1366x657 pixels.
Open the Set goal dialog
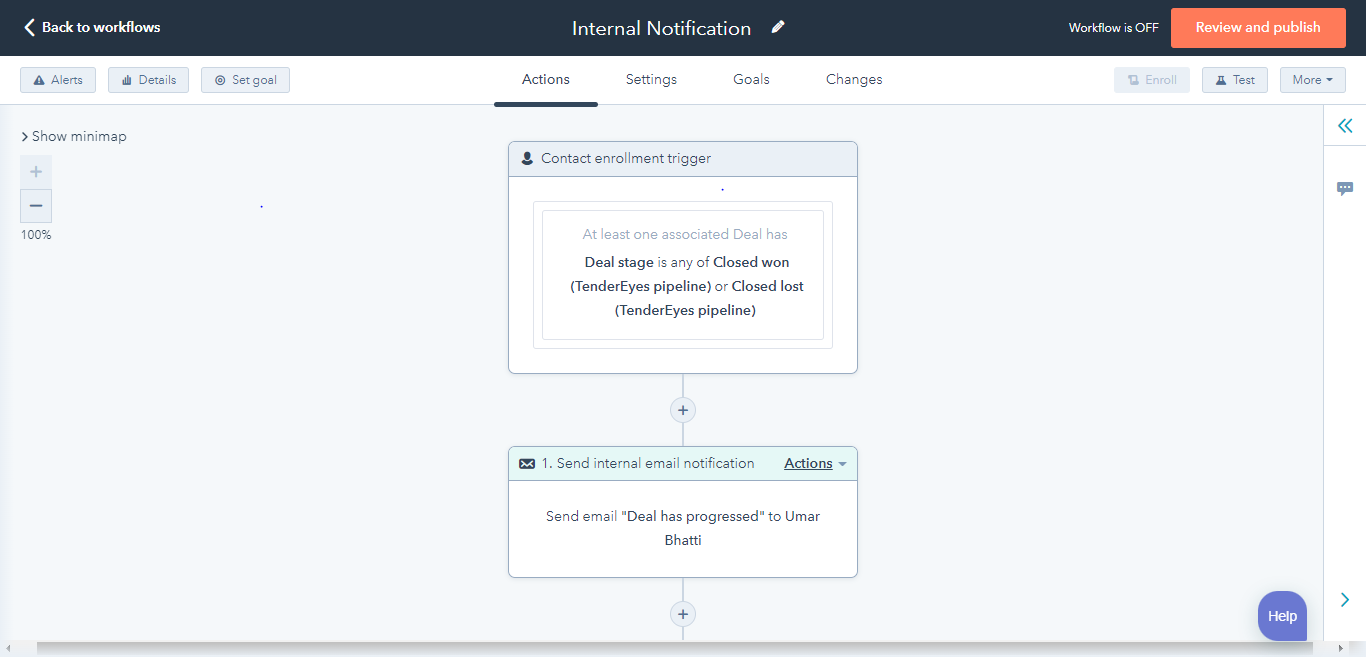(245, 79)
